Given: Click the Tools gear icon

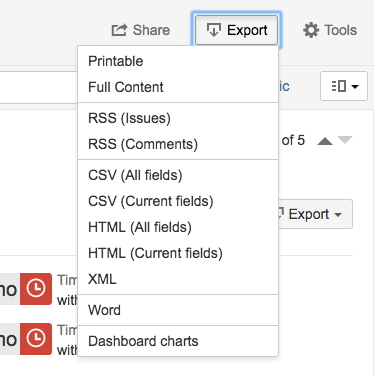Looking at the screenshot, I should [311, 30].
